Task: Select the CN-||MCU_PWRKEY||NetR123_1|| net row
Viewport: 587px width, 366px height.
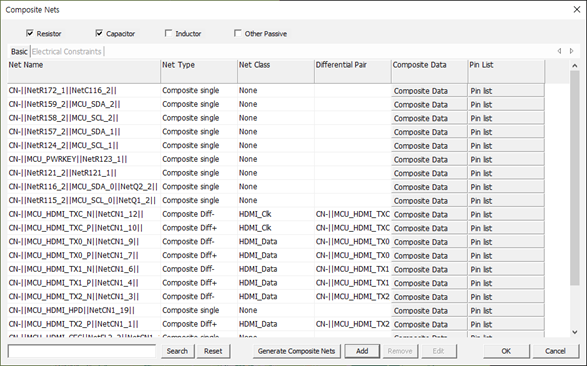Action: click(276, 159)
